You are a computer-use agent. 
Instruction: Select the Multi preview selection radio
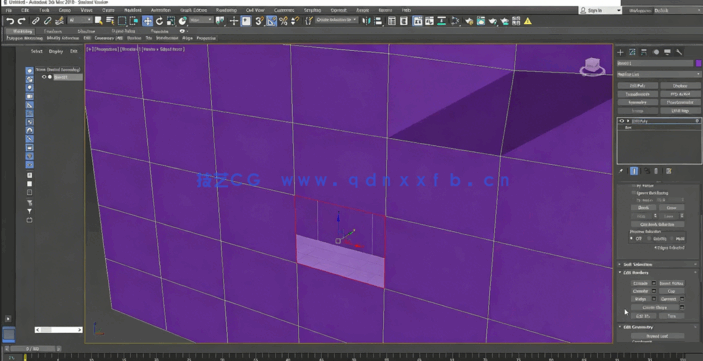(x=673, y=239)
